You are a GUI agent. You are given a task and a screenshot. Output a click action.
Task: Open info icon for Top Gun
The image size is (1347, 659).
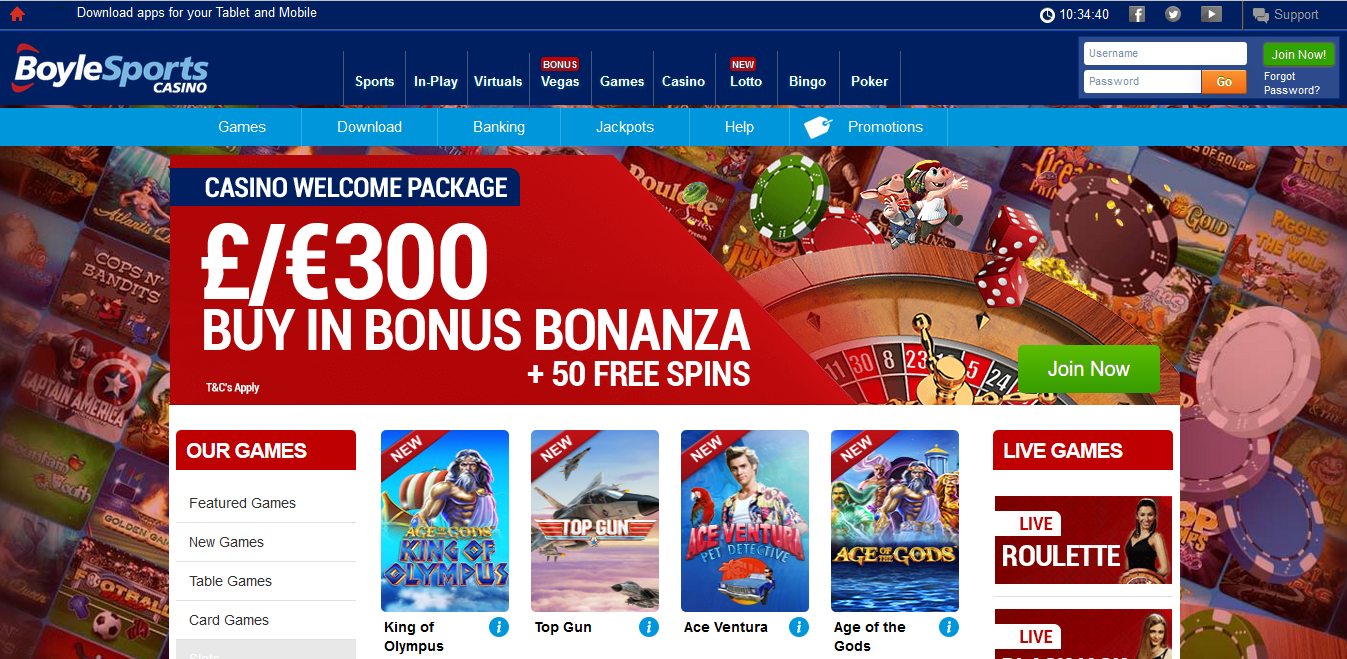coord(648,627)
